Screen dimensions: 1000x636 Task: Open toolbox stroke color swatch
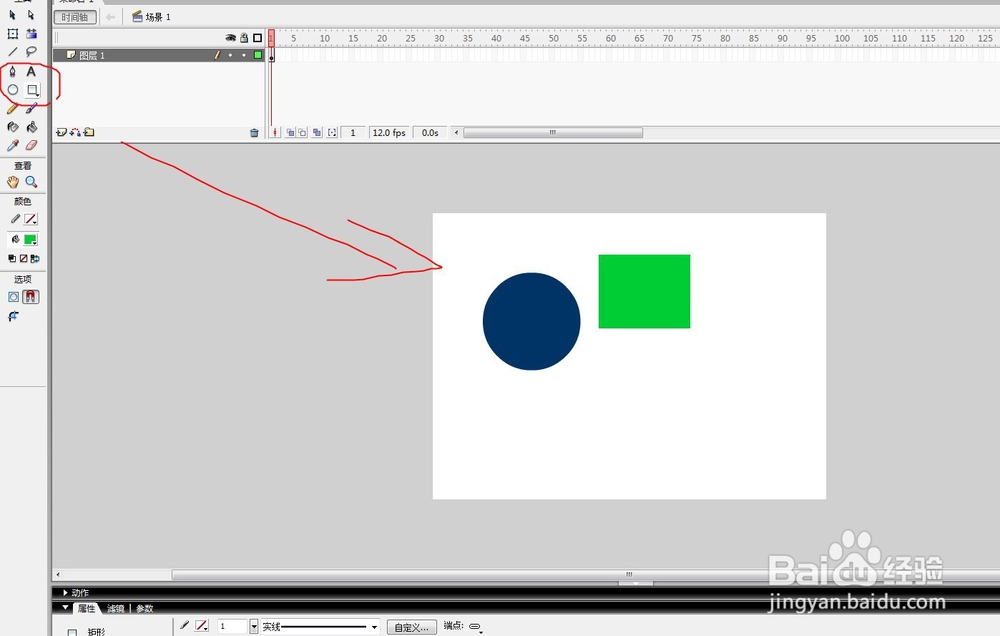pos(30,219)
